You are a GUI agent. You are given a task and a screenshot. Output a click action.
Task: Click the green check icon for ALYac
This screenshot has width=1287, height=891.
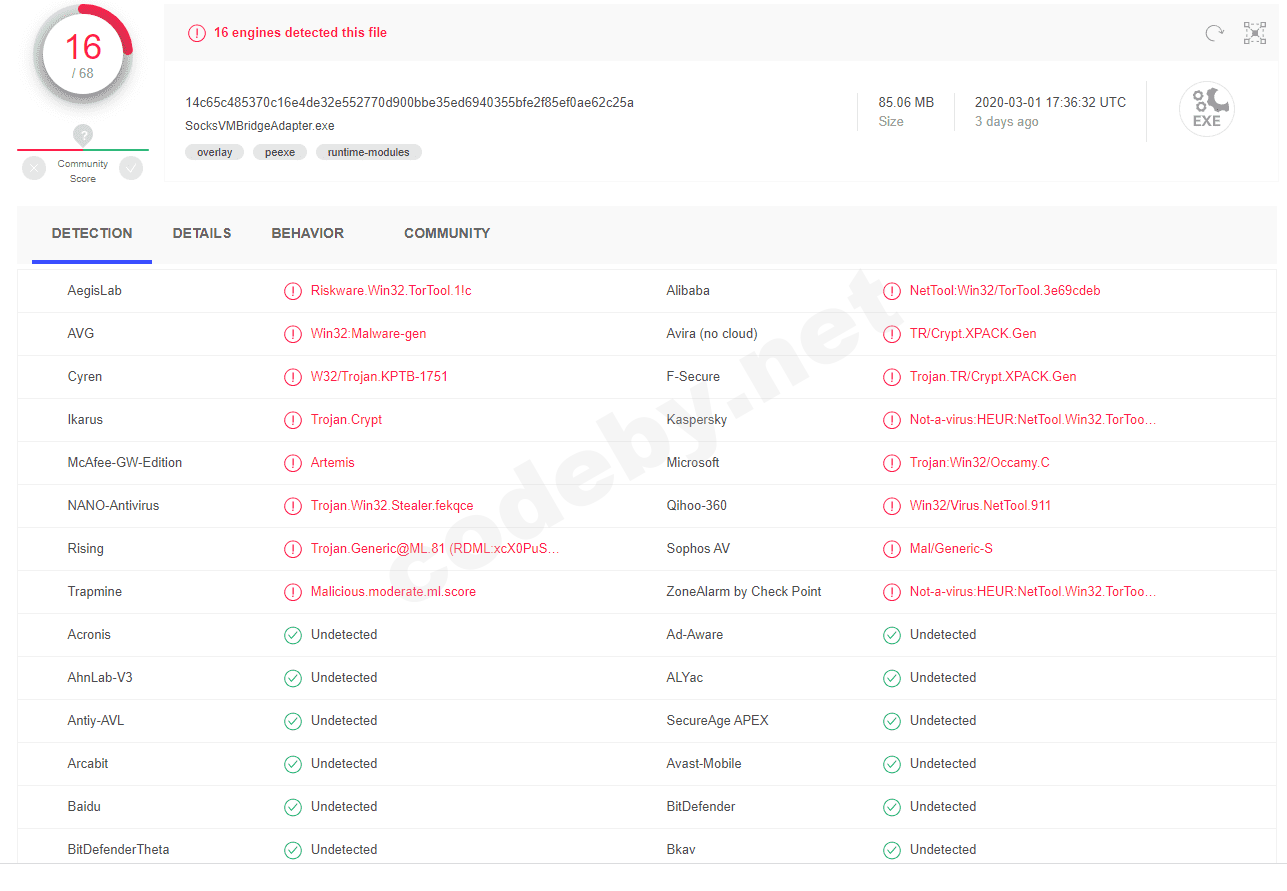(x=892, y=678)
